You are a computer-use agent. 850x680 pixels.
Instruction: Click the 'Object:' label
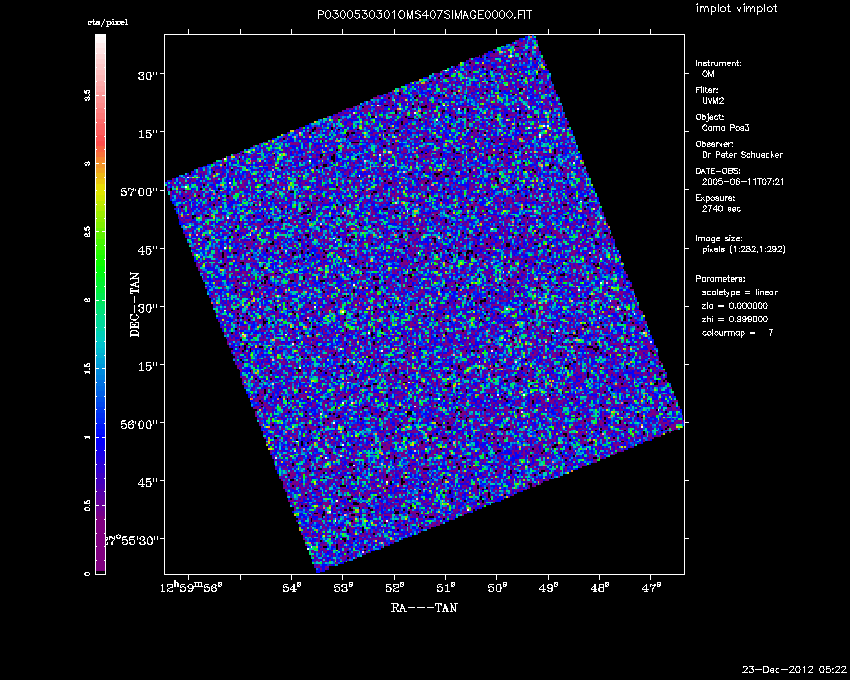[x=710, y=117]
